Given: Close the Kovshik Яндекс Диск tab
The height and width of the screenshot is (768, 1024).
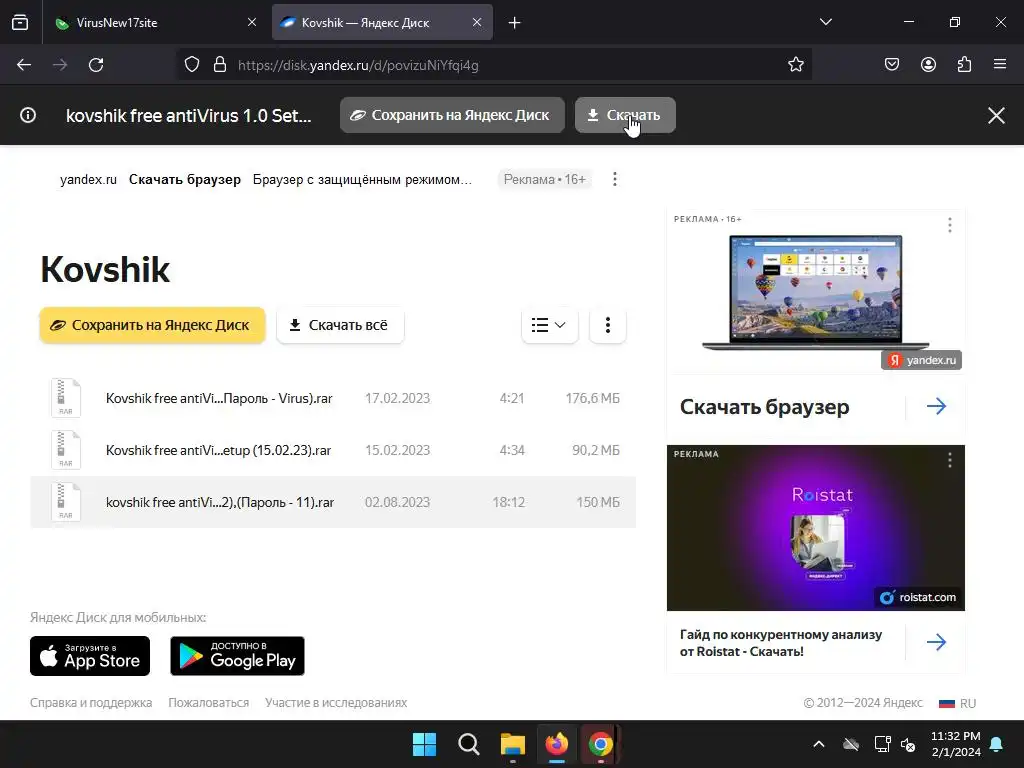Looking at the screenshot, I should (477, 23).
